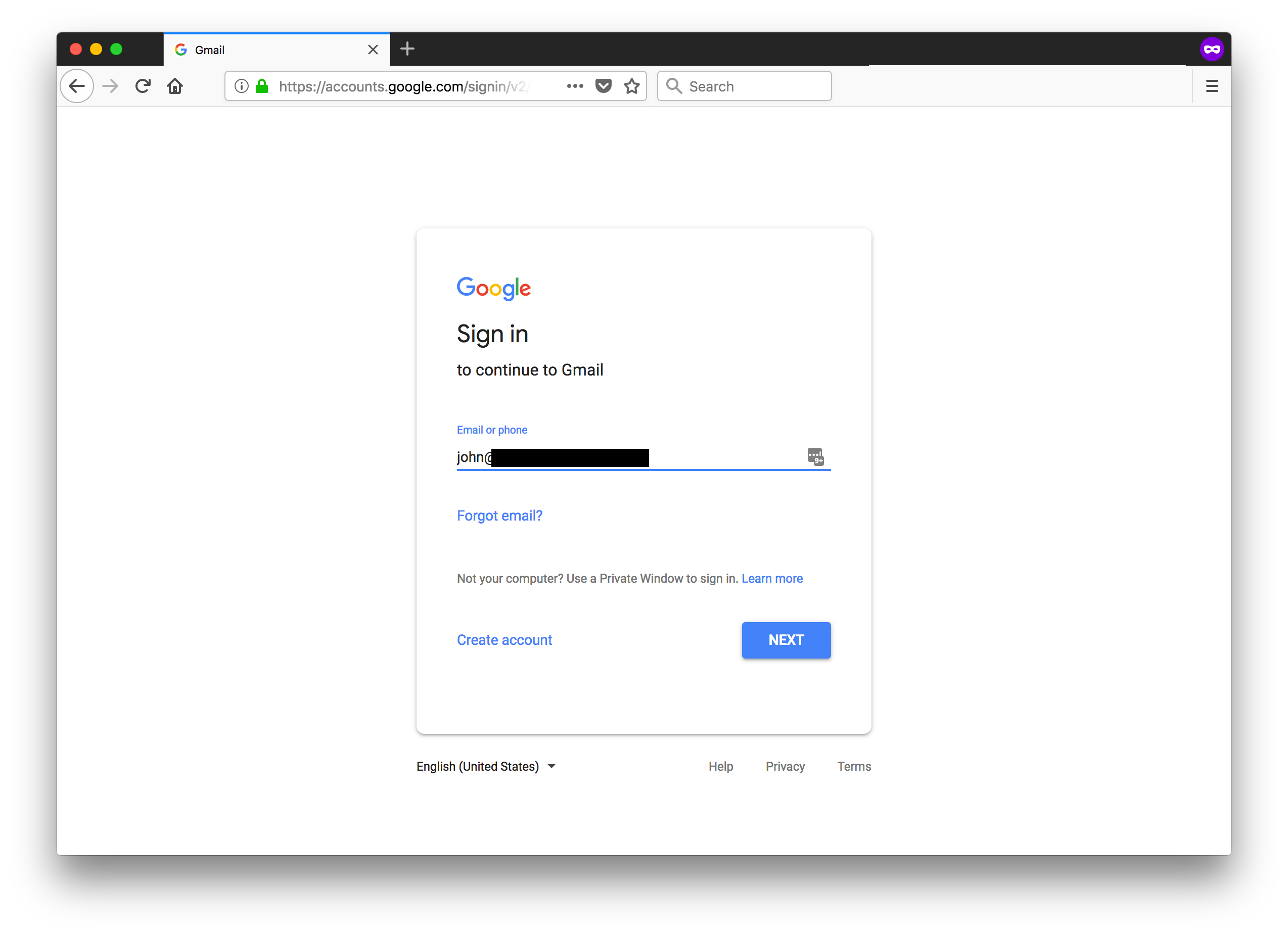Click the password manager icon in email field
Screen dimensions: 1288x936
tap(815, 457)
